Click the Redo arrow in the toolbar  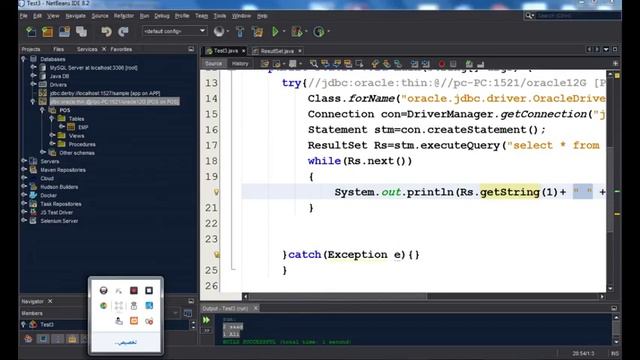[x=123, y=31]
